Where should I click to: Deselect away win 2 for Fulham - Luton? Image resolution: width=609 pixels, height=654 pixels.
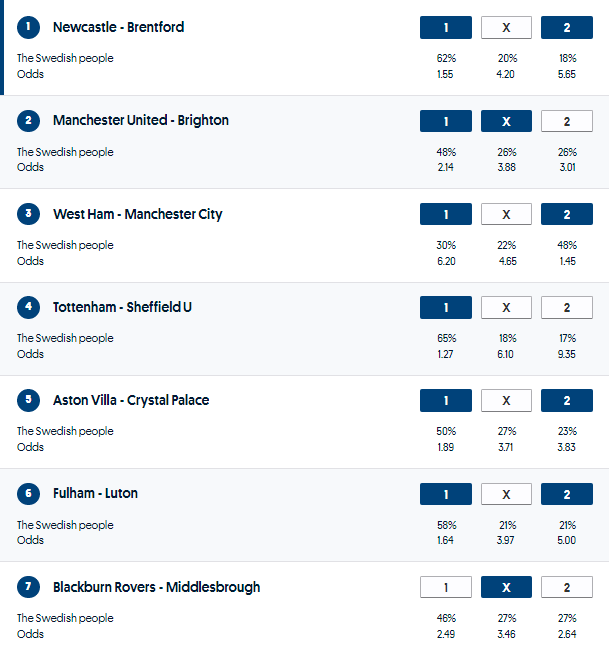[x=567, y=494]
